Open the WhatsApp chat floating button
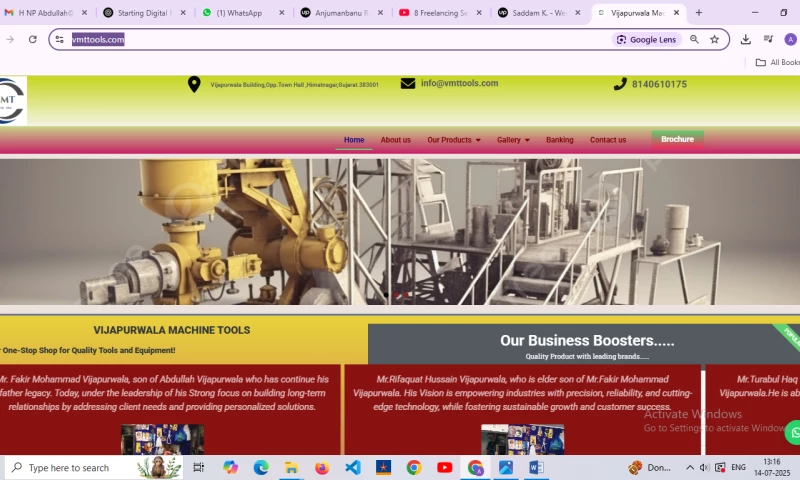Screen dimensions: 800x480 point(793,433)
